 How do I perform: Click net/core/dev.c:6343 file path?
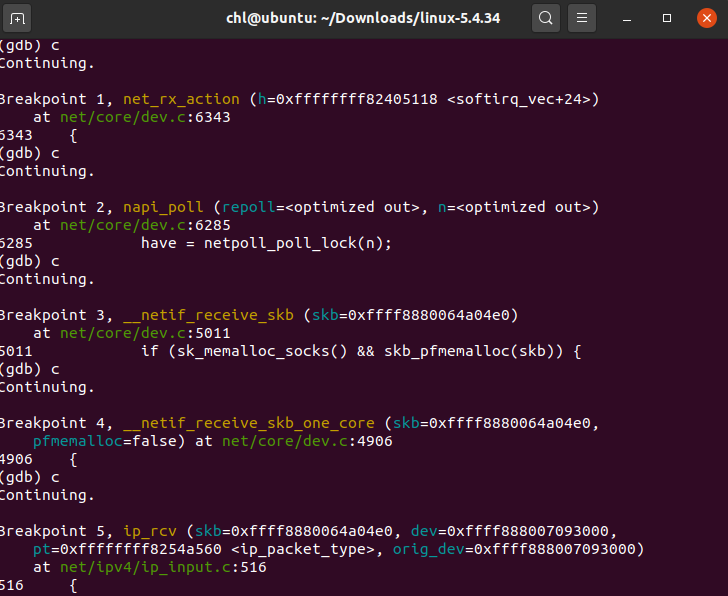coord(145,117)
